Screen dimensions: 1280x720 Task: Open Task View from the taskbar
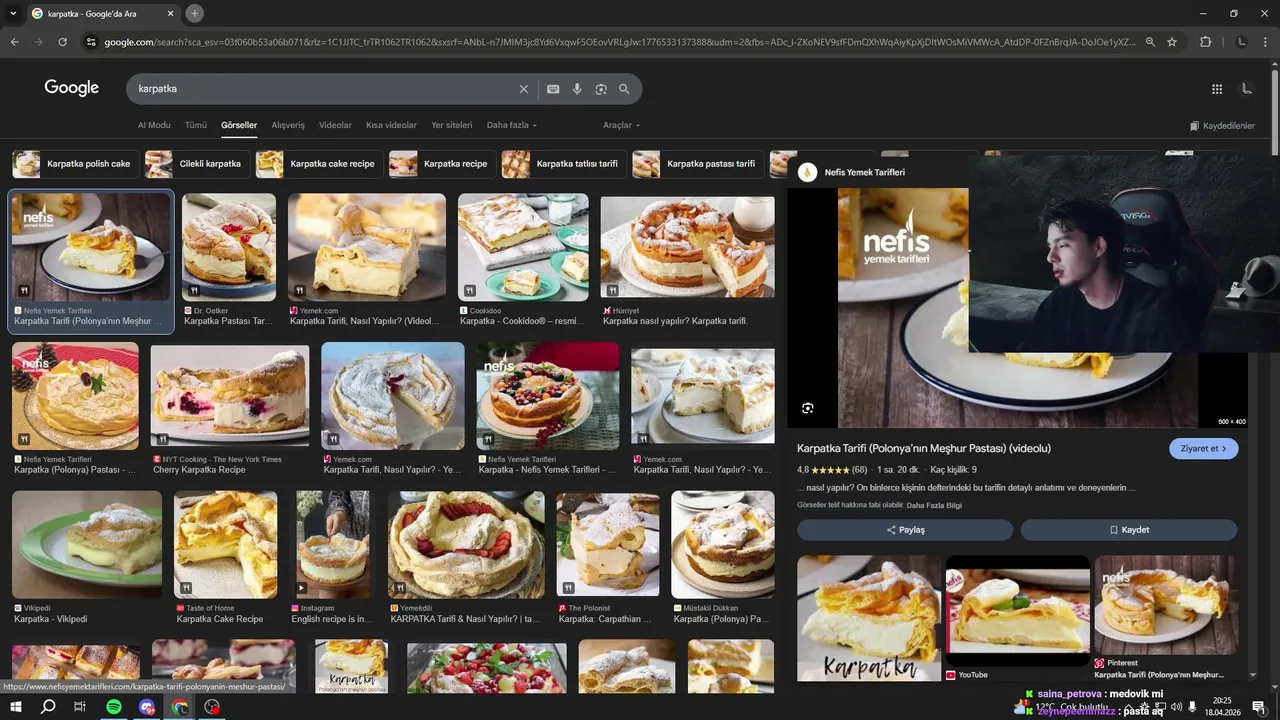(80, 707)
